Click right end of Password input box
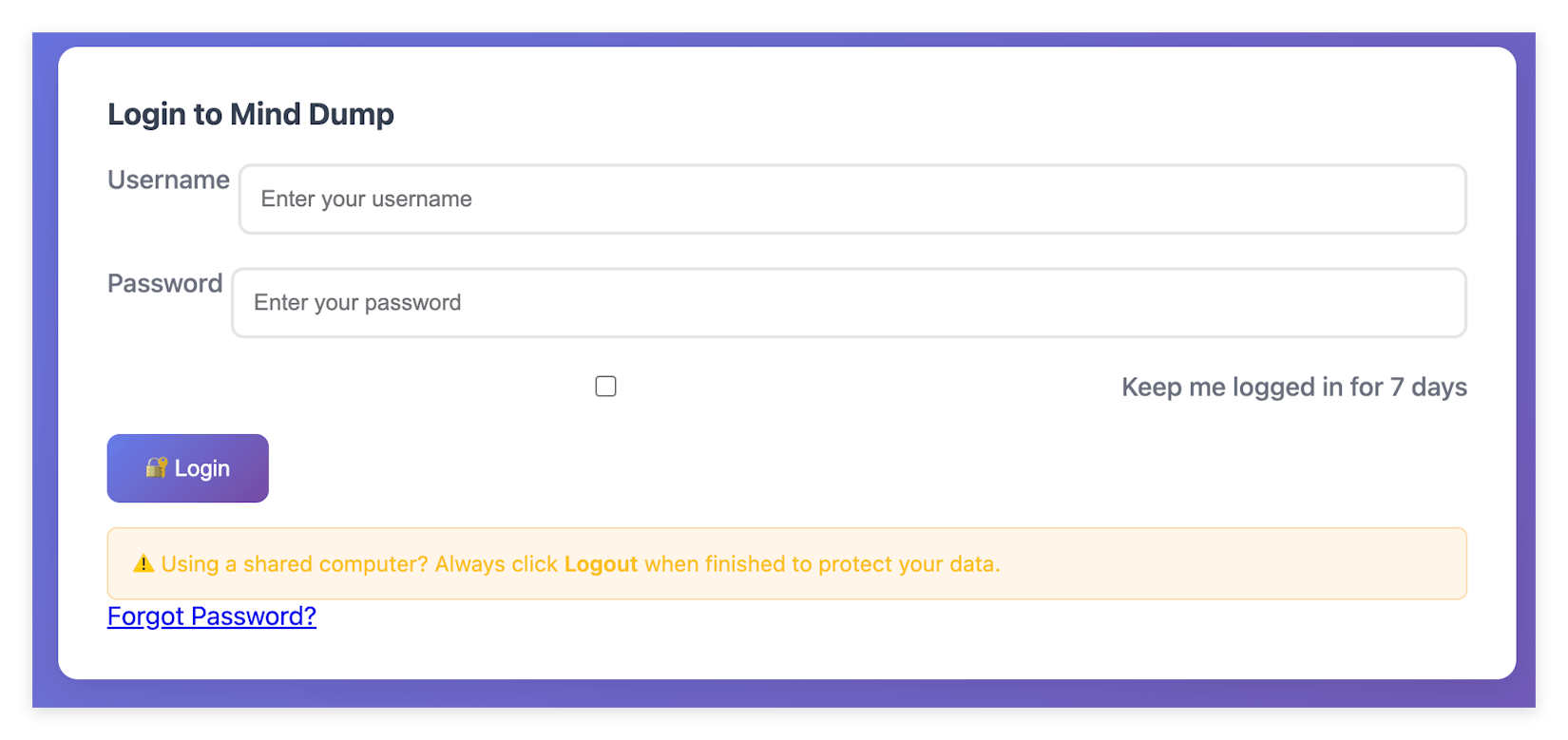Viewport: 1568px width, 740px height. tap(1435, 303)
